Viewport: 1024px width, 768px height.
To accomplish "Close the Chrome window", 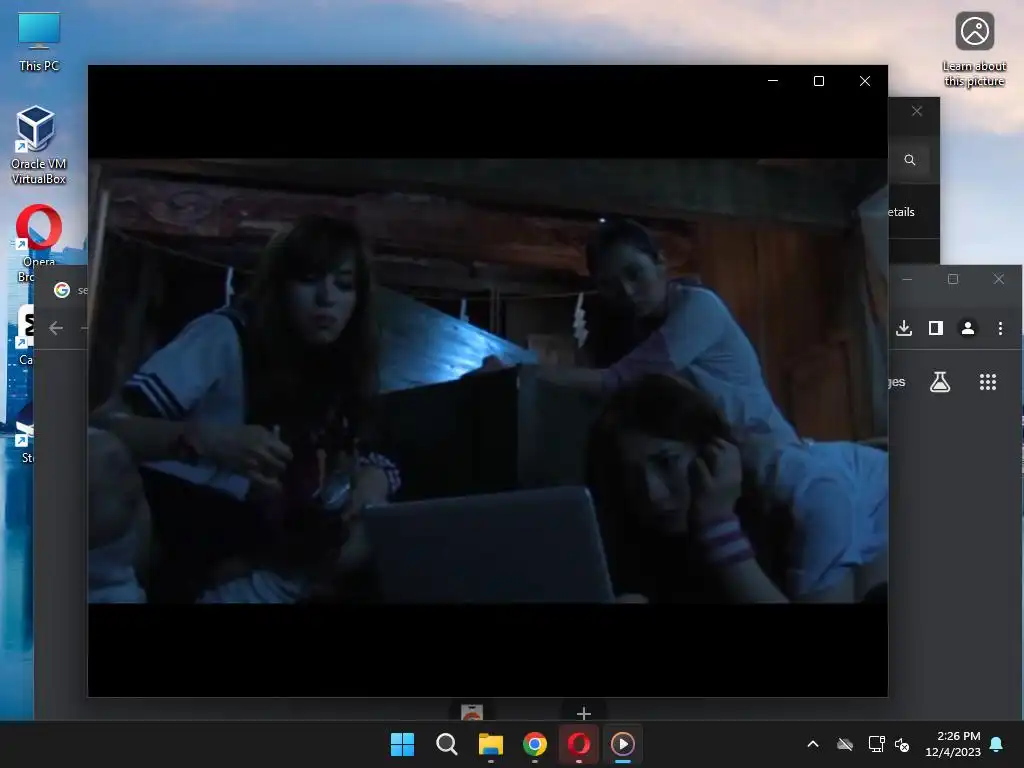I will [999, 279].
